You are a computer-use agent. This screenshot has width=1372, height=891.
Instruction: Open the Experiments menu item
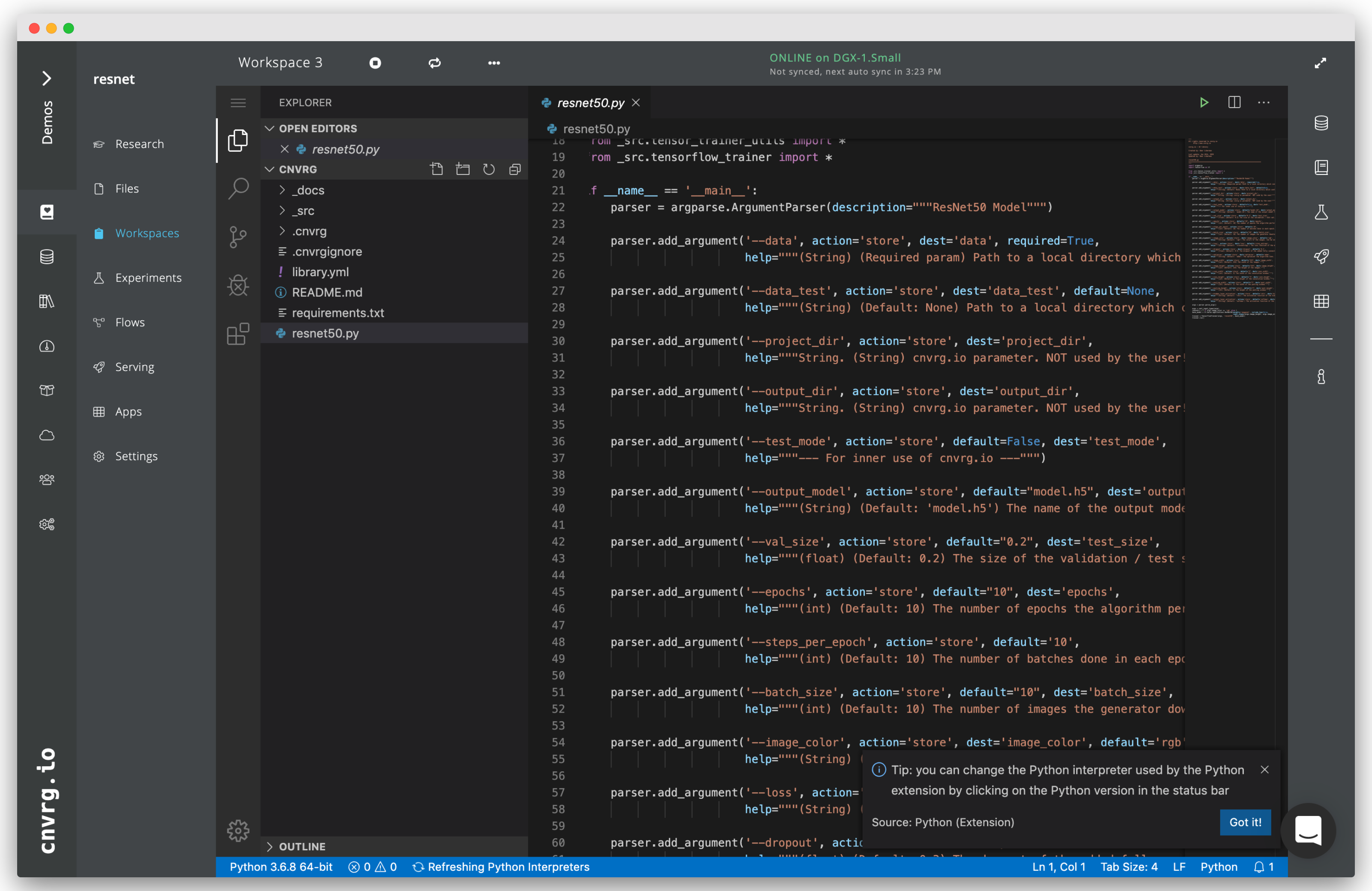pos(148,278)
